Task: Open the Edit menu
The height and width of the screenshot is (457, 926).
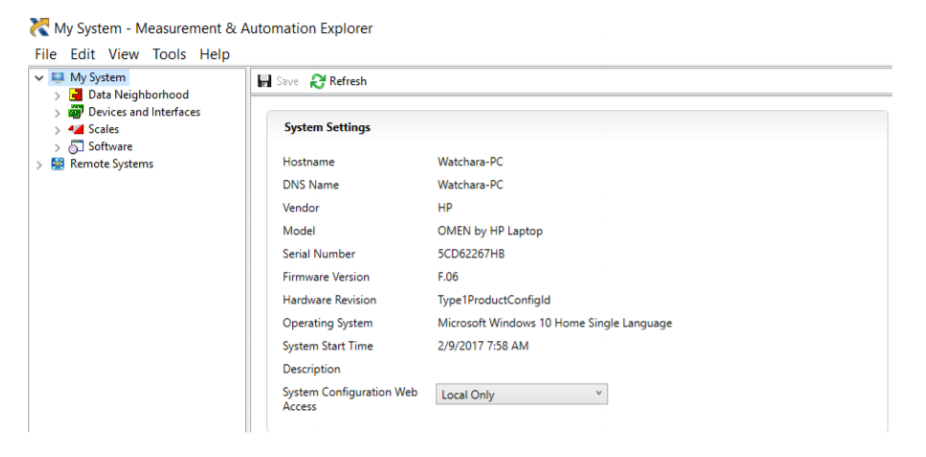Action: [x=83, y=54]
